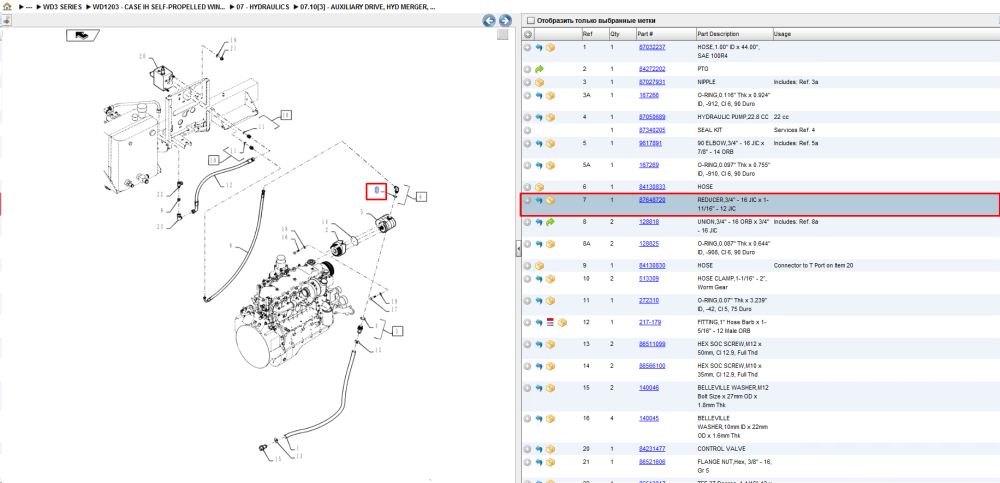
Task: Open part number link for PTO
Action: (652, 69)
